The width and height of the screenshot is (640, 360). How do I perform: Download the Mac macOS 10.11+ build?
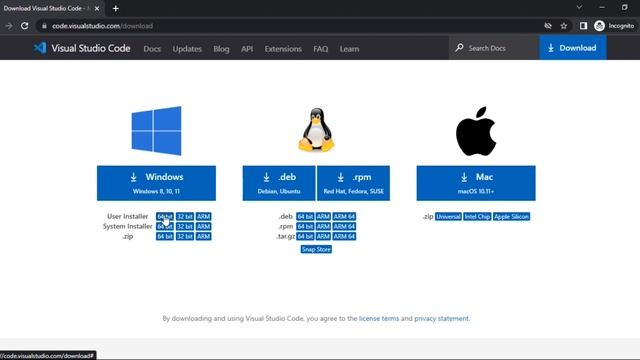pos(476,183)
